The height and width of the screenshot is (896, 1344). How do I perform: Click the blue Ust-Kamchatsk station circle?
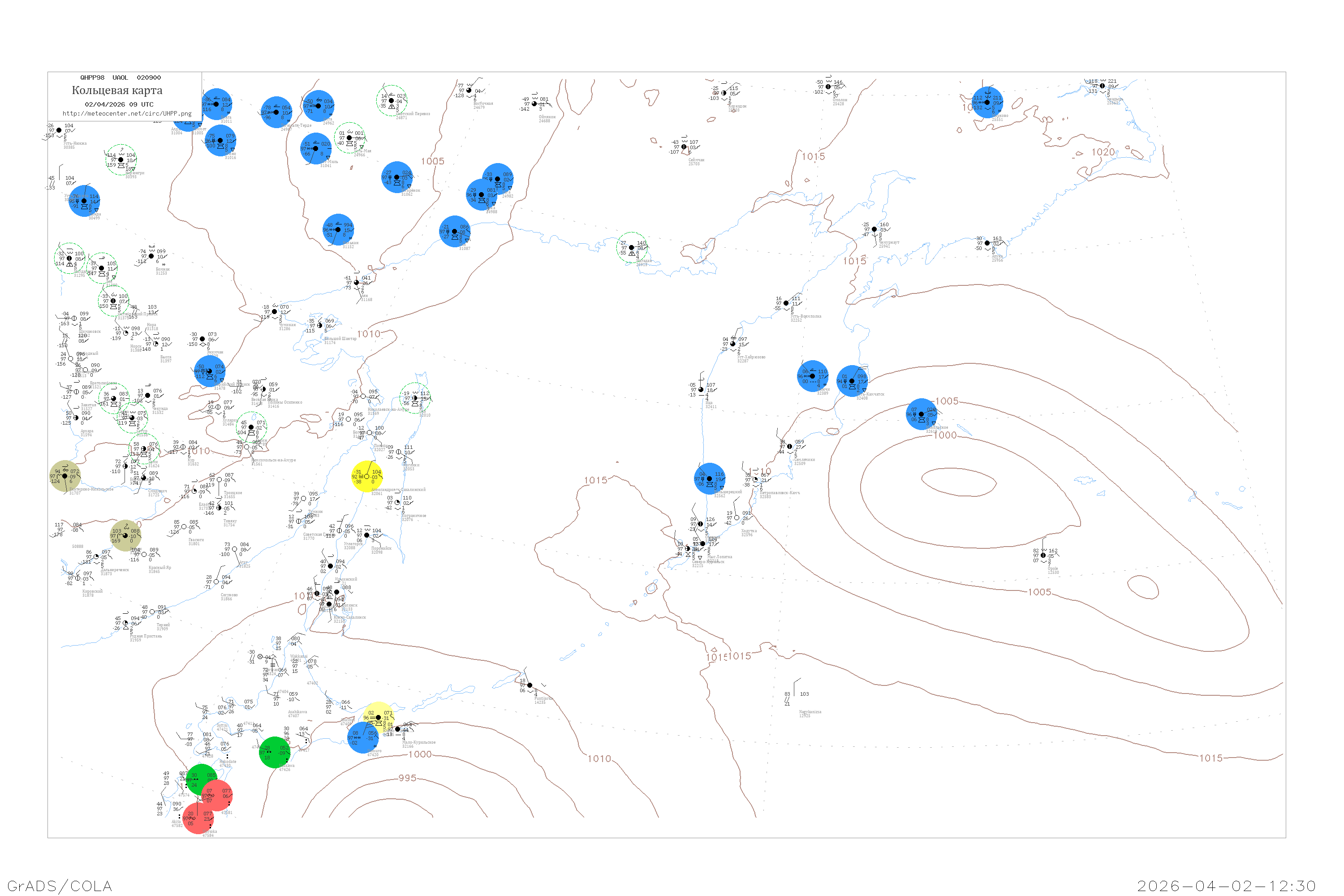pos(852,381)
